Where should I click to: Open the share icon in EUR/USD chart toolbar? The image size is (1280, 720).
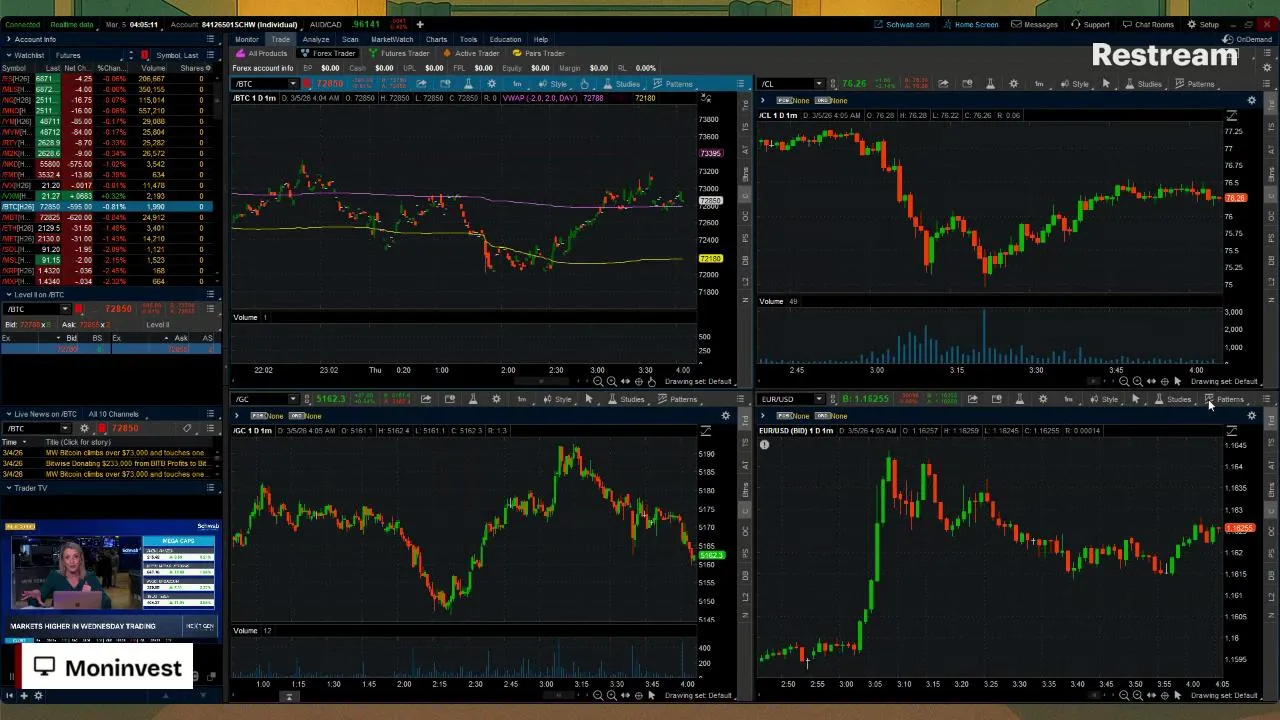pyautogui.click(x=973, y=399)
